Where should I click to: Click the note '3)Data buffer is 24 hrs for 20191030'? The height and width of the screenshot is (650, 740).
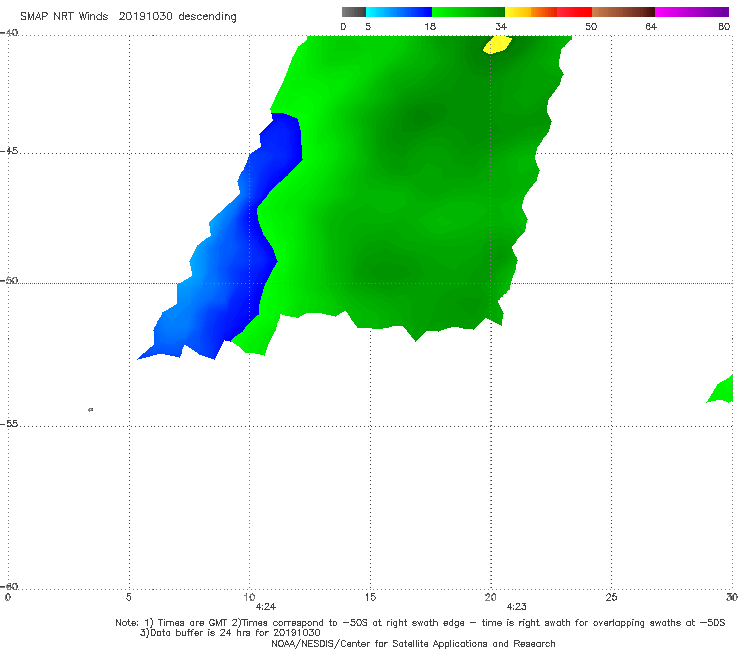click(x=230, y=633)
